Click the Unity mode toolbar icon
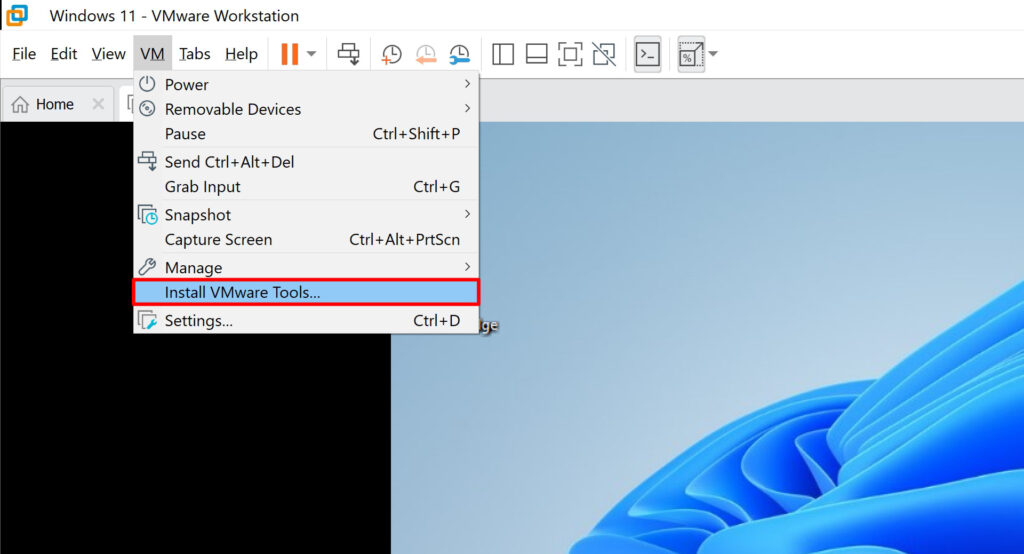 point(604,54)
